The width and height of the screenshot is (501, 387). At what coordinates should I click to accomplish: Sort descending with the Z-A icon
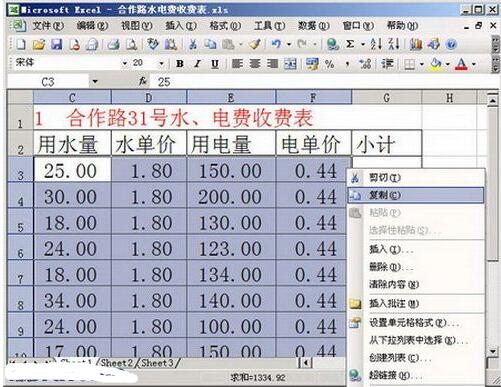(x=394, y=44)
